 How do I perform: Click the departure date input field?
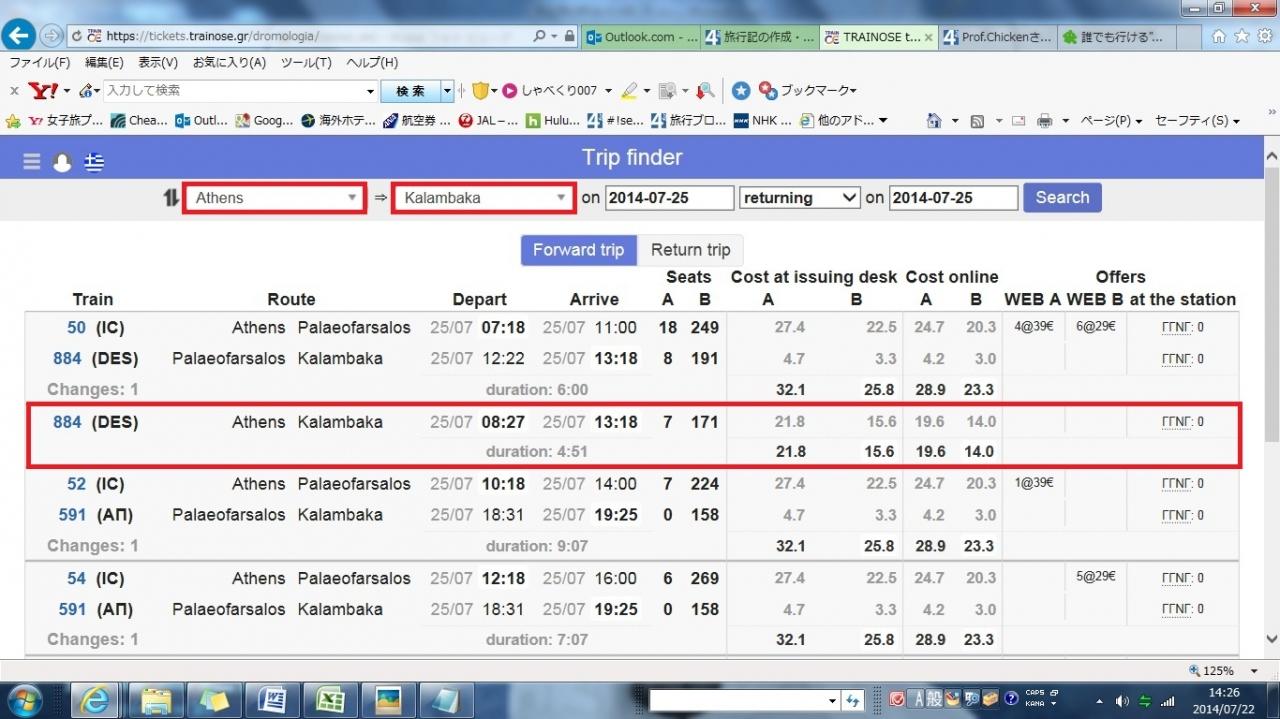point(669,198)
